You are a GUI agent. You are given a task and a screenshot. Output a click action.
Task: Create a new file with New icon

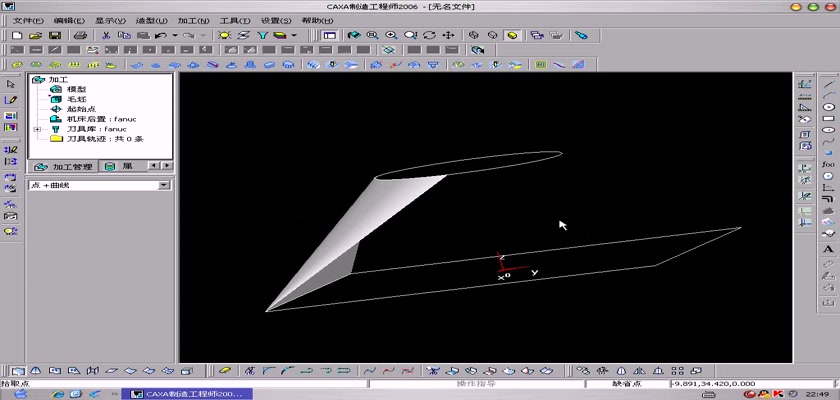(17, 35)
